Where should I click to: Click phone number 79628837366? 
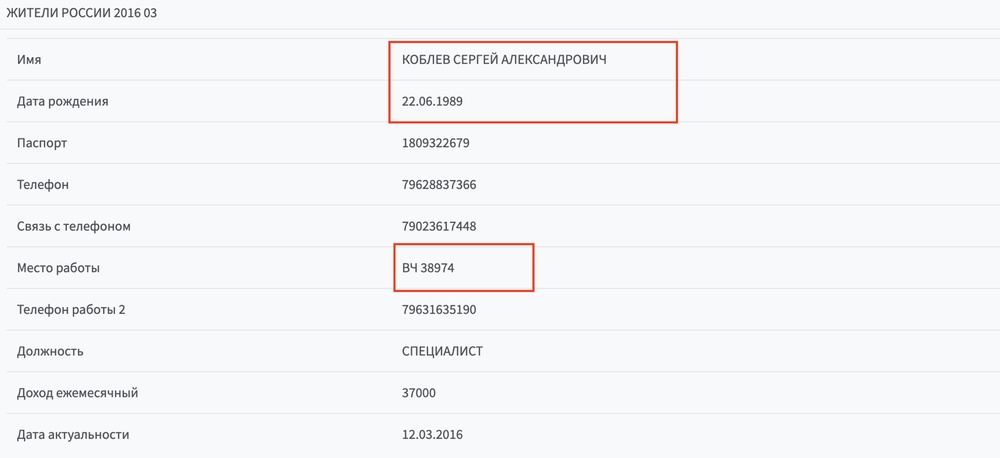coord(439,185)
